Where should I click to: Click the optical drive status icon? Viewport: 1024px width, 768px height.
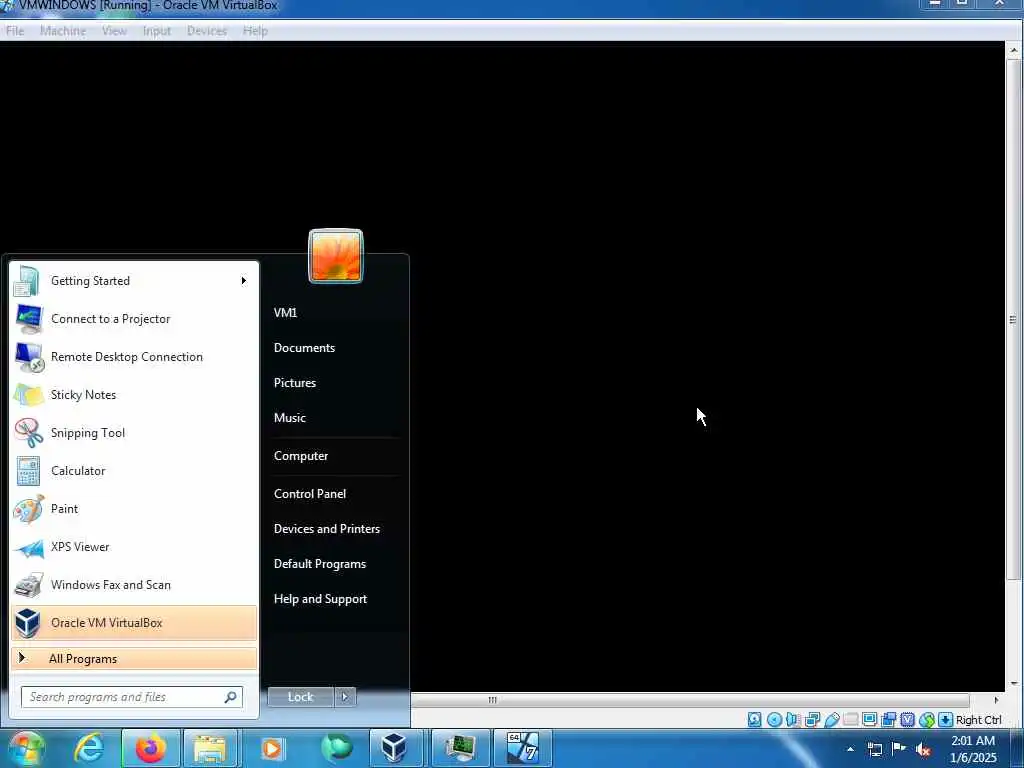tap(774, 720)
